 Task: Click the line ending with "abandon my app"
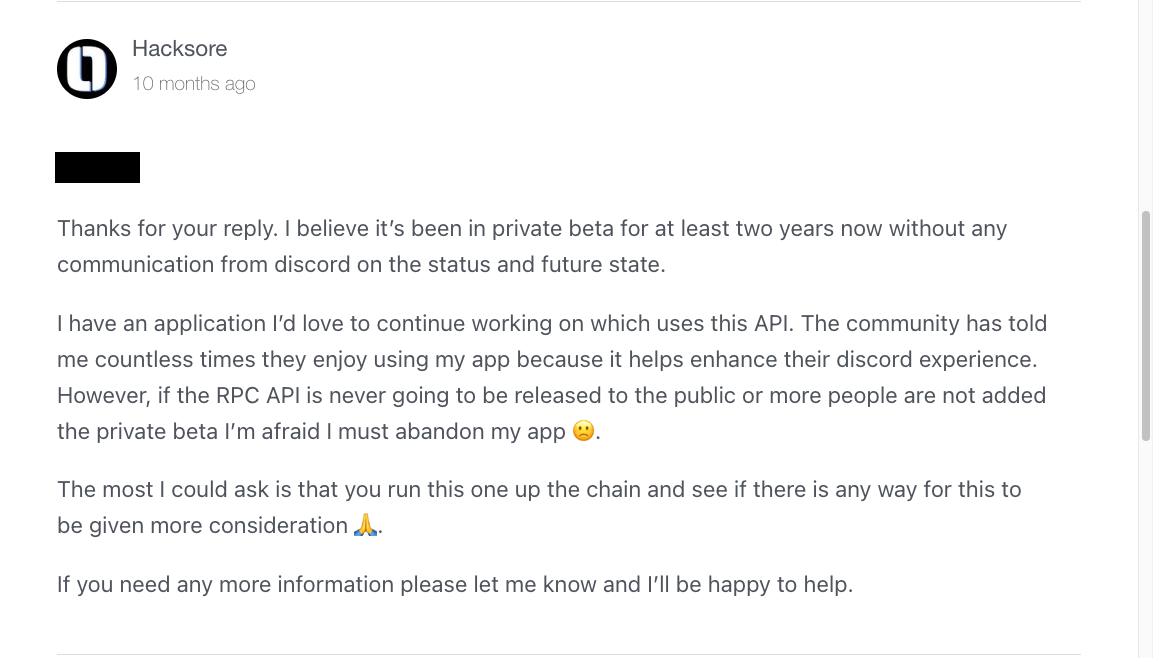329,432
